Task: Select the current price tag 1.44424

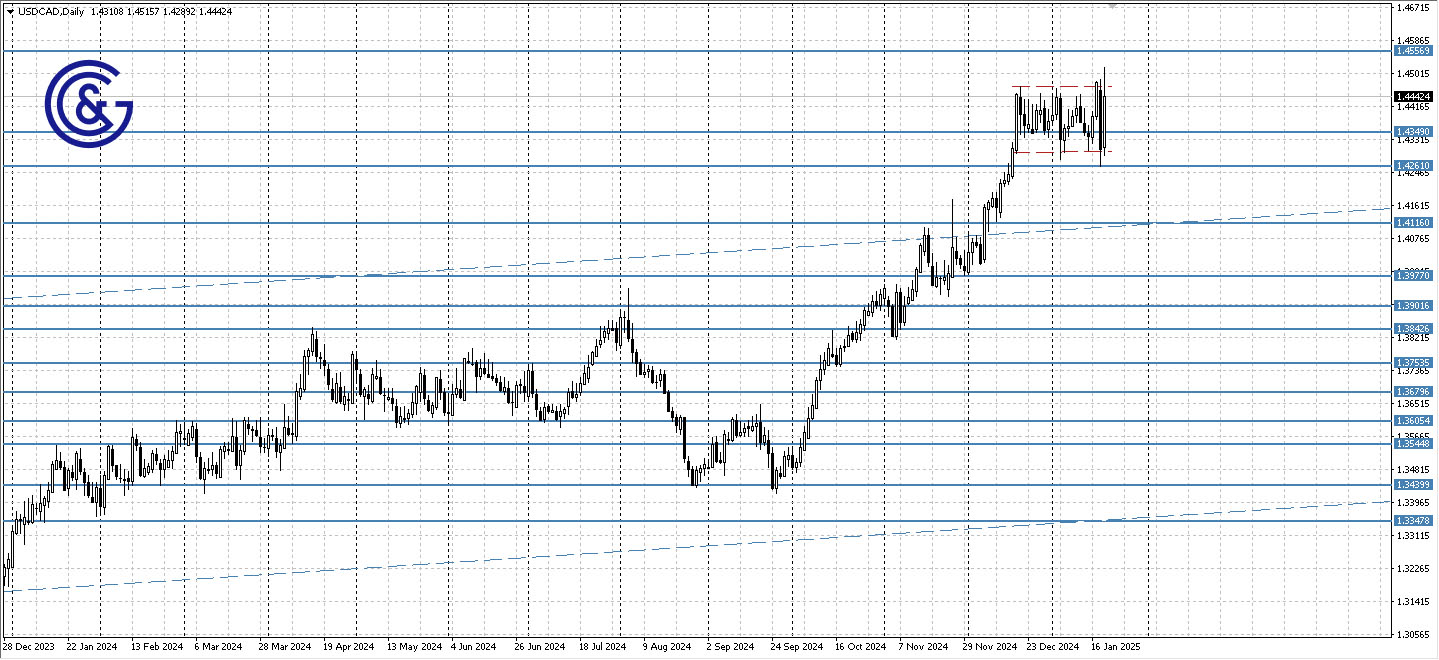Action: 1416,96
